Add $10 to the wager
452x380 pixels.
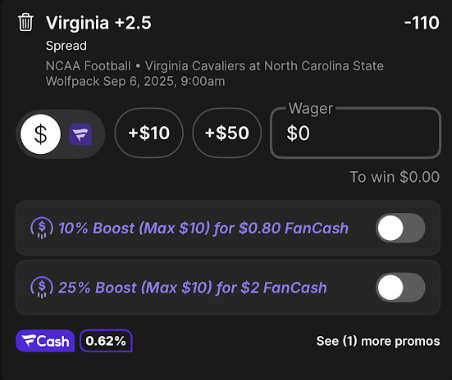[x=149, y=133]
